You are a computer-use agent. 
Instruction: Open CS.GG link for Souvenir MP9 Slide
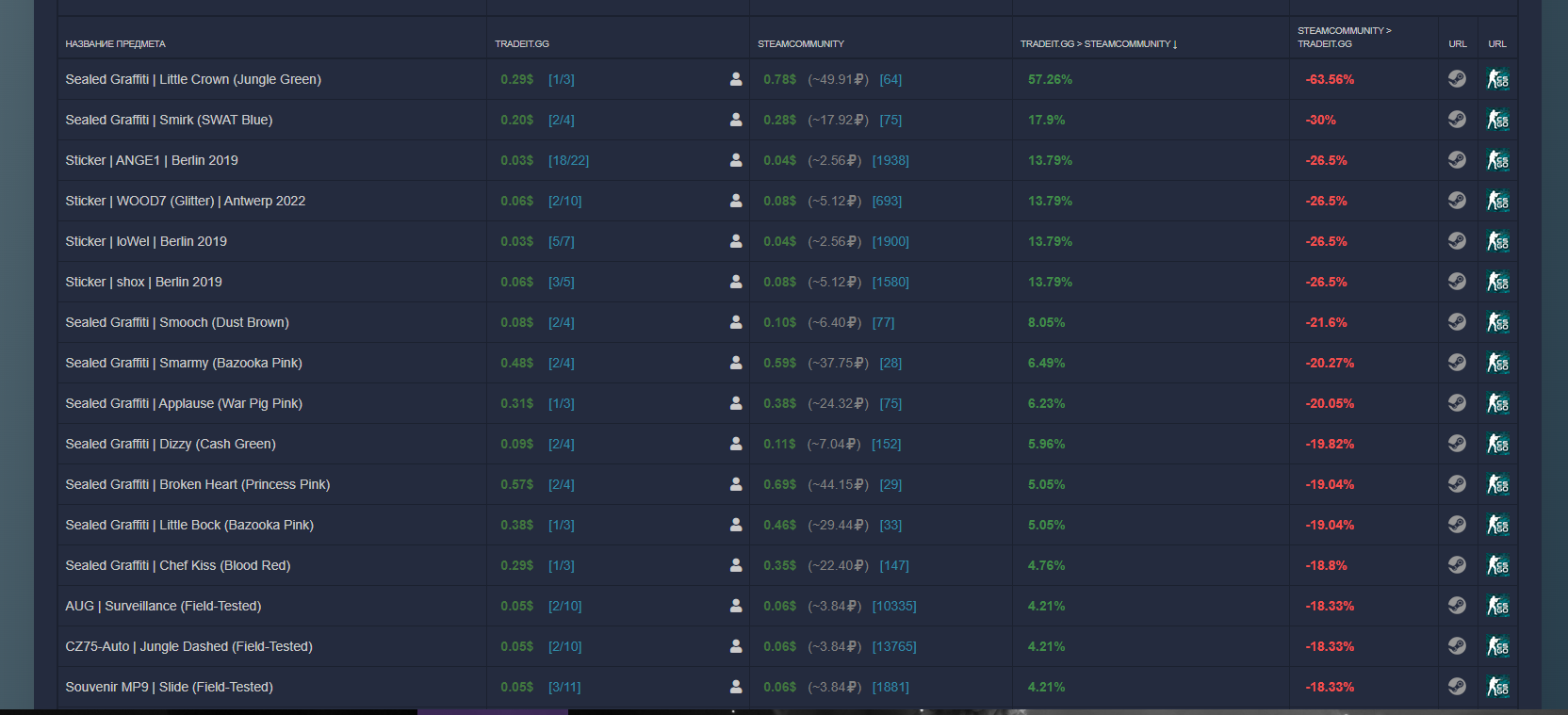pyautogui.click(x=1497, y=687)
